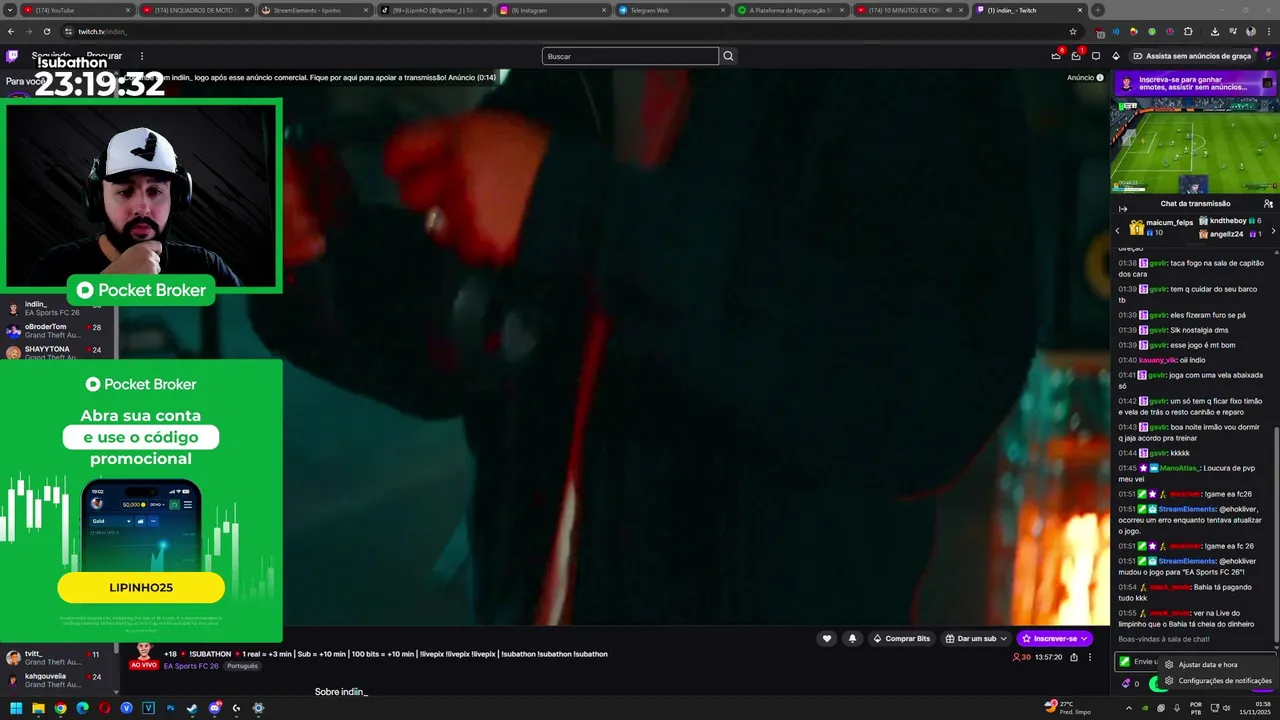Screen dimensions: 1280x720
Task: Click the Comprar Bits button
Action: point(901,638)
